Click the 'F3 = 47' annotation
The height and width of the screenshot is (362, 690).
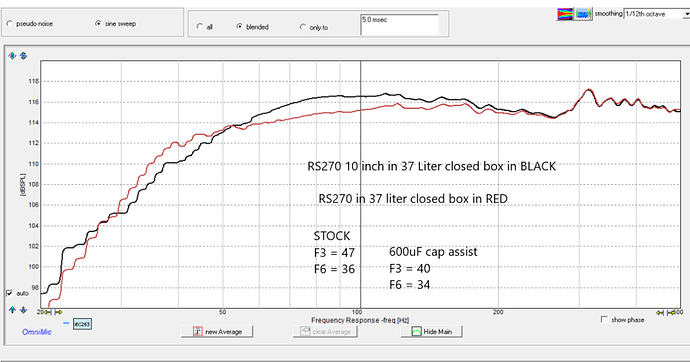334,253
